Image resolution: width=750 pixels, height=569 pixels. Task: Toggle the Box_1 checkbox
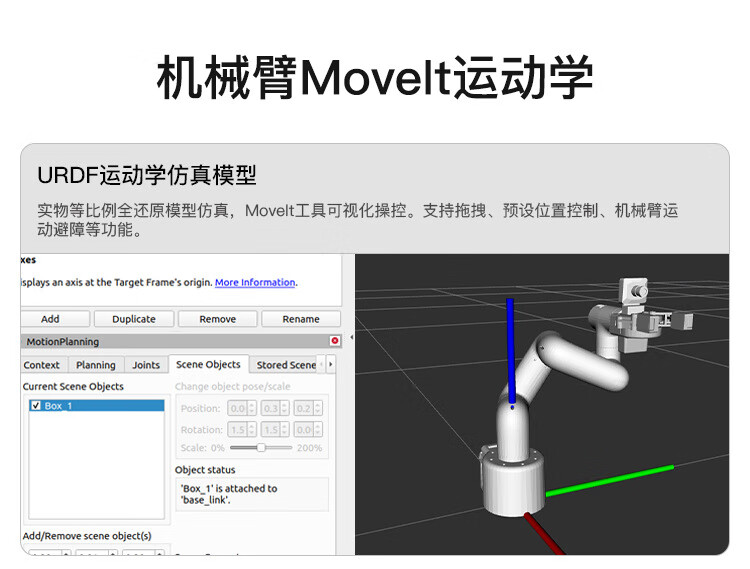[36, 405]
